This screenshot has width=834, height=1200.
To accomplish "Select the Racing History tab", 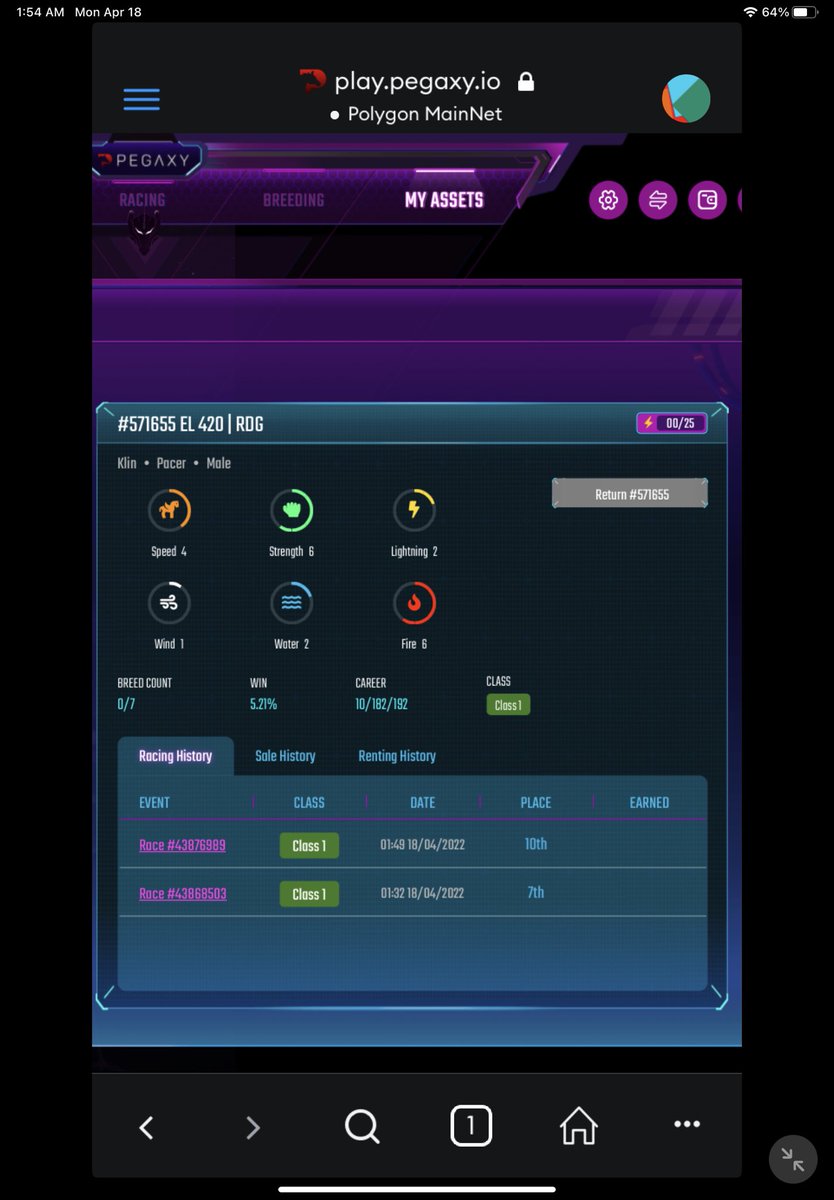I will point(176,756).
